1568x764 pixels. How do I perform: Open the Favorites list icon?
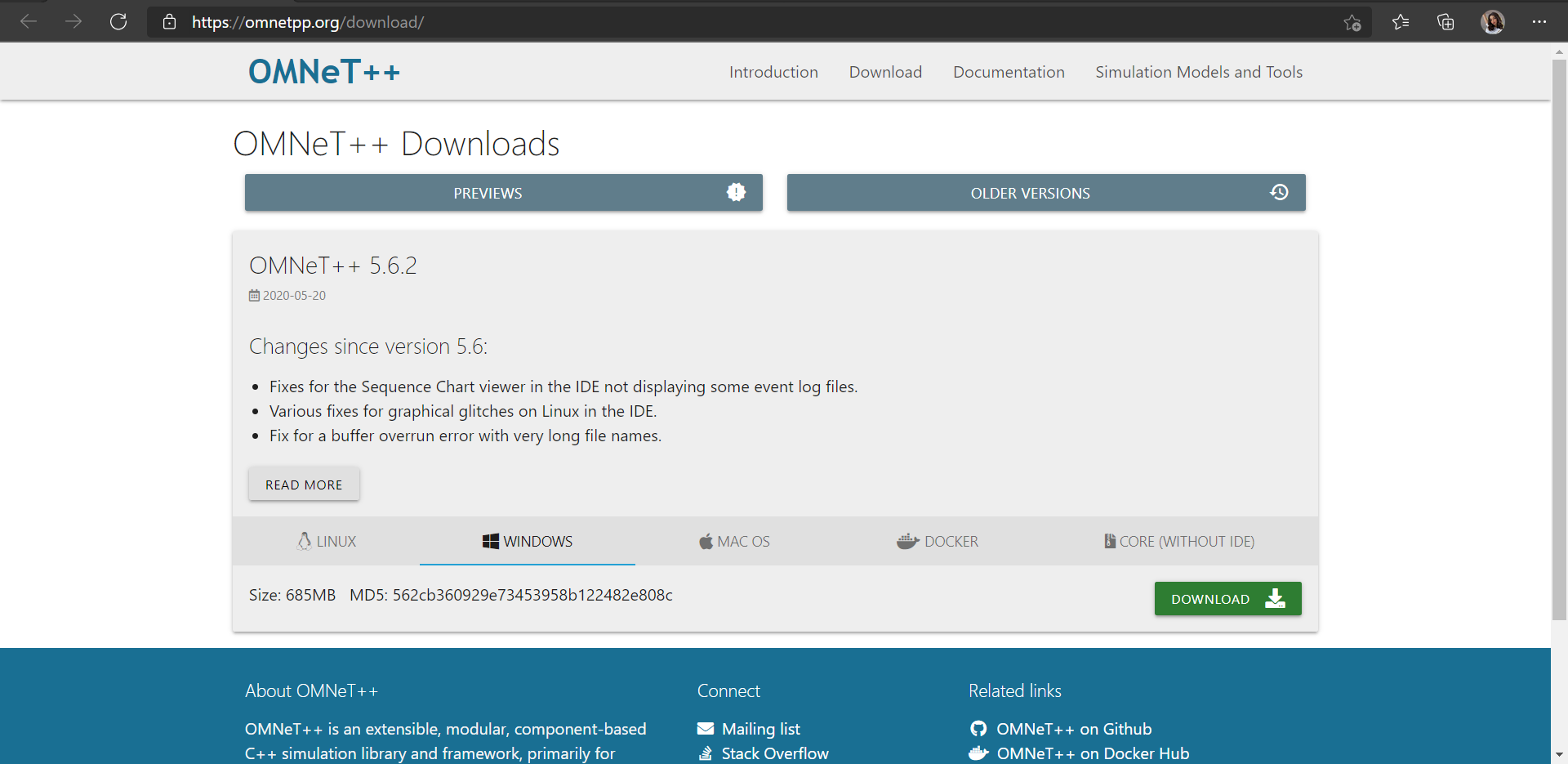point(1401,22)
